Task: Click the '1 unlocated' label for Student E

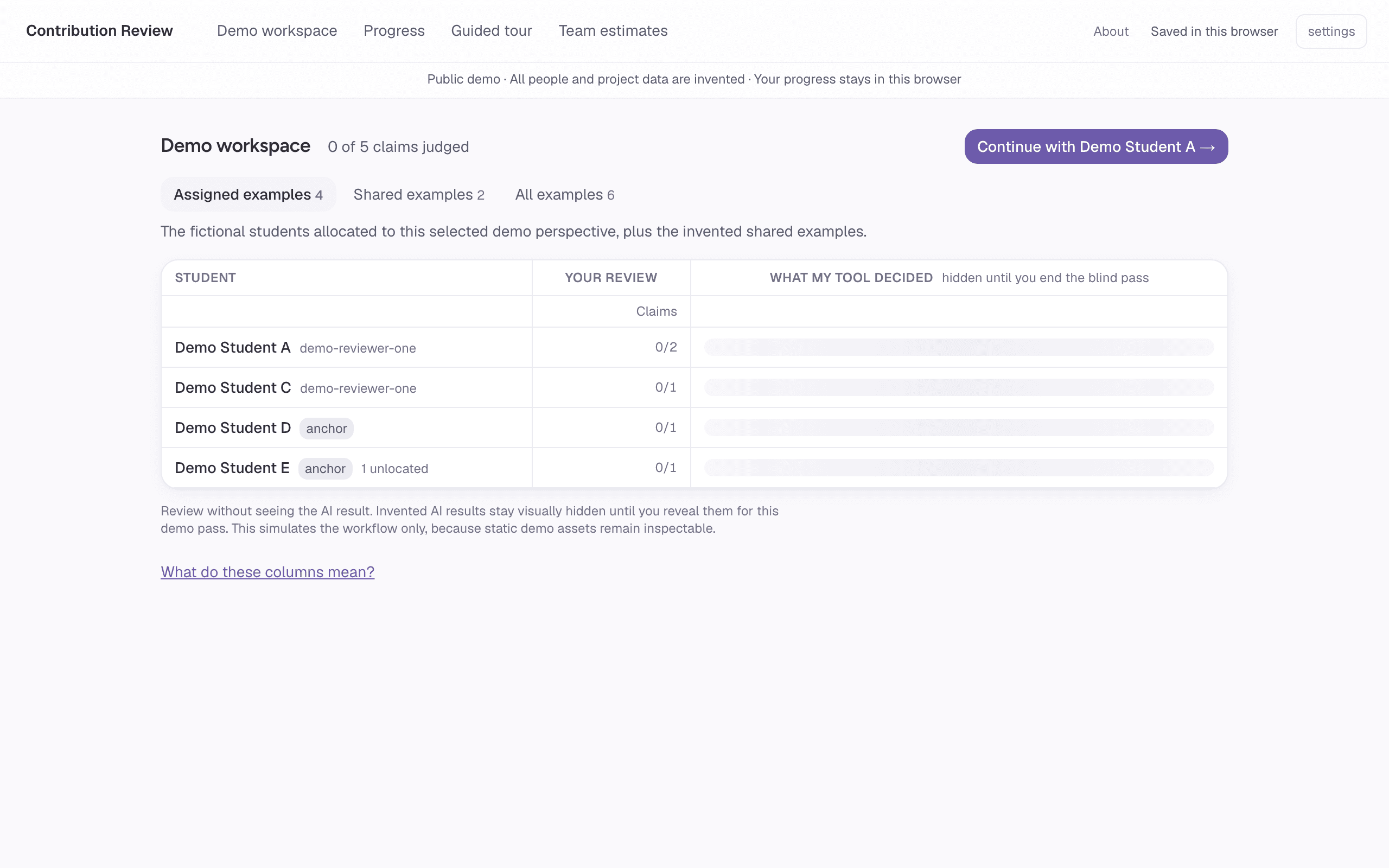Action: coord(394,468)
